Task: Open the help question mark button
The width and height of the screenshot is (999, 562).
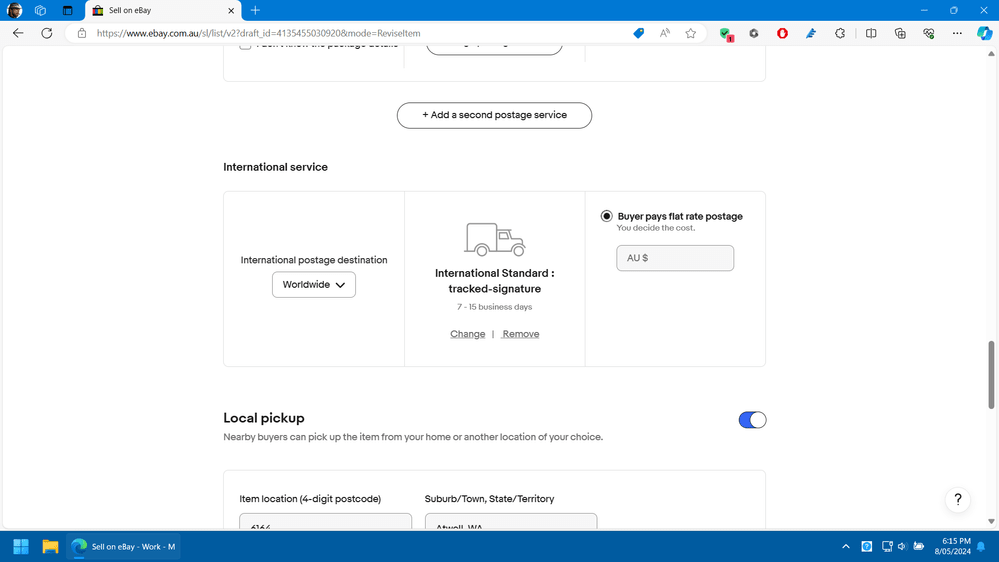Action: click(x=958, y=500)
